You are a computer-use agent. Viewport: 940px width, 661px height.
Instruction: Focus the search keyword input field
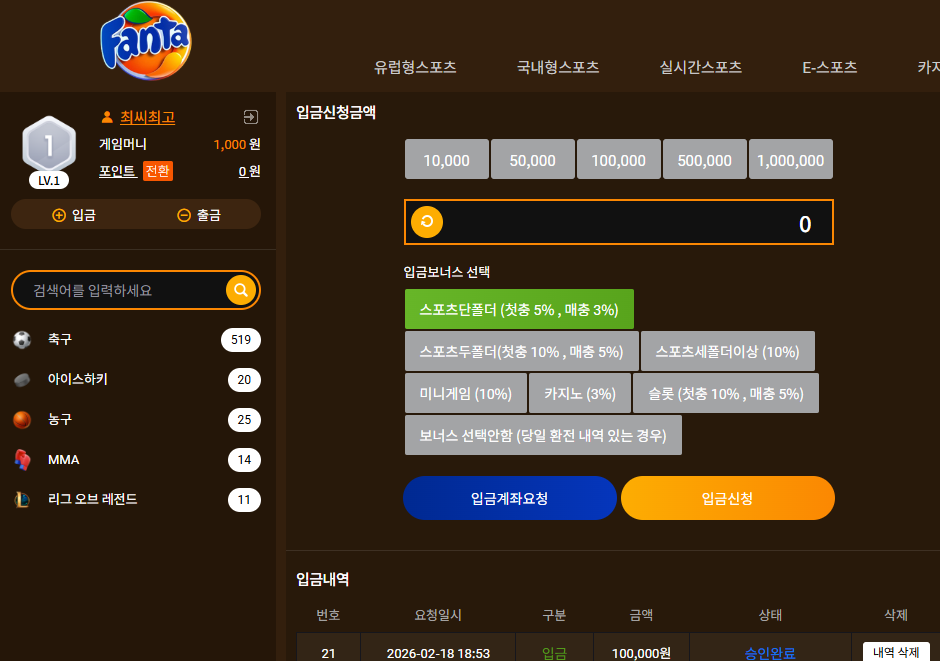(126, 290)
